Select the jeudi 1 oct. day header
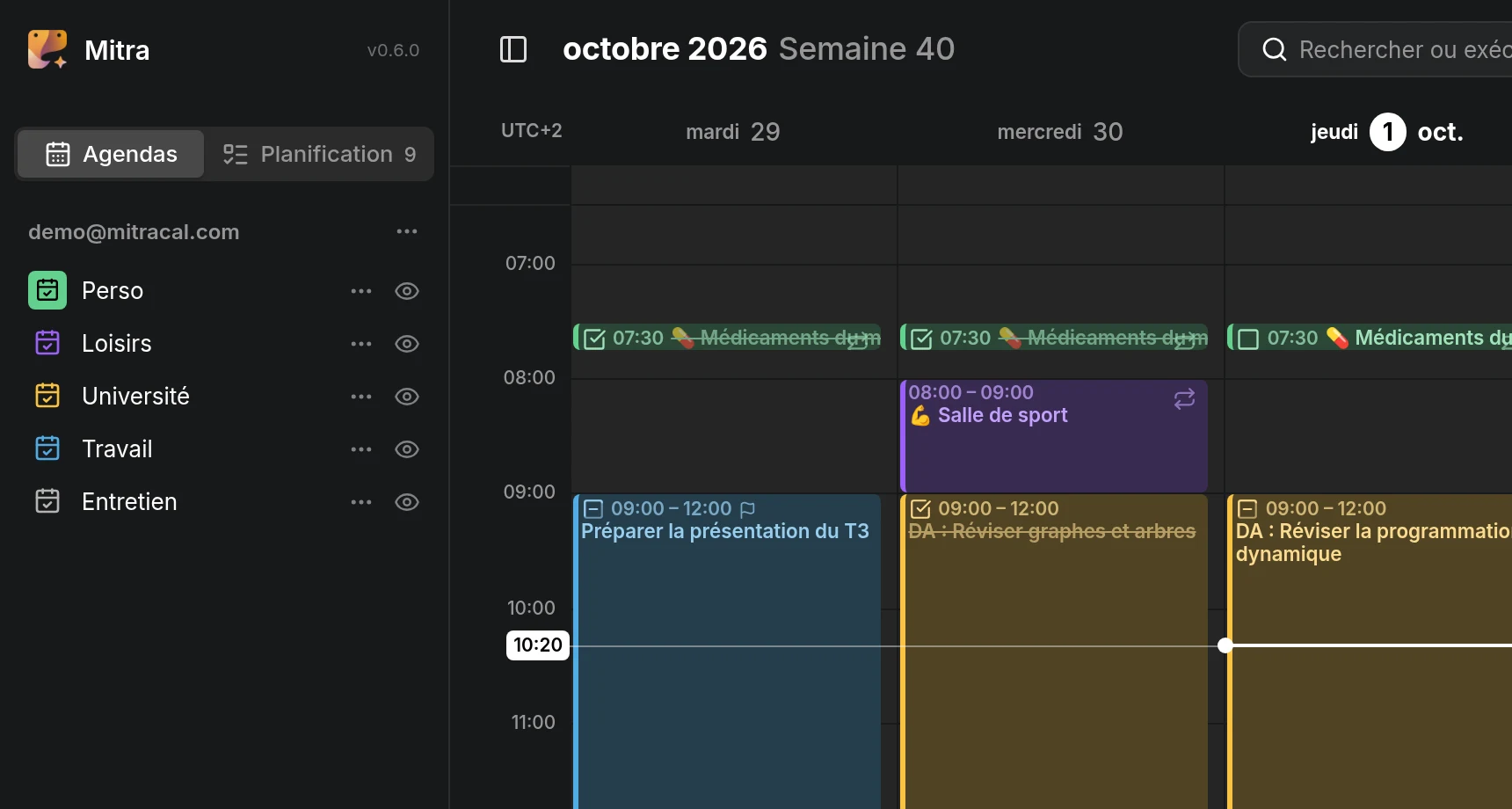This screenshot has width=1512, height=809. tap(1387, 132)
